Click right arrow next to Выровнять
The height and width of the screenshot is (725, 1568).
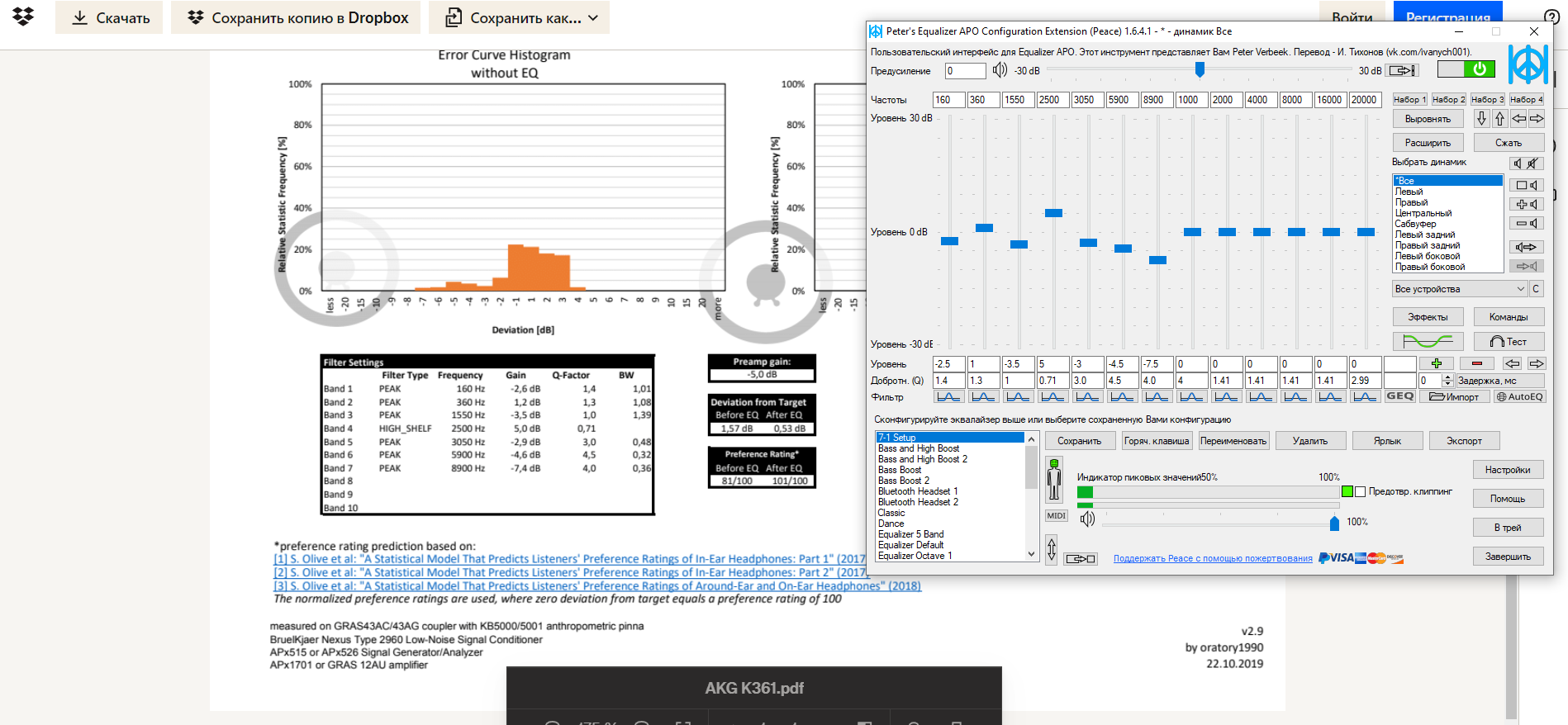[x=1537, y=119]
